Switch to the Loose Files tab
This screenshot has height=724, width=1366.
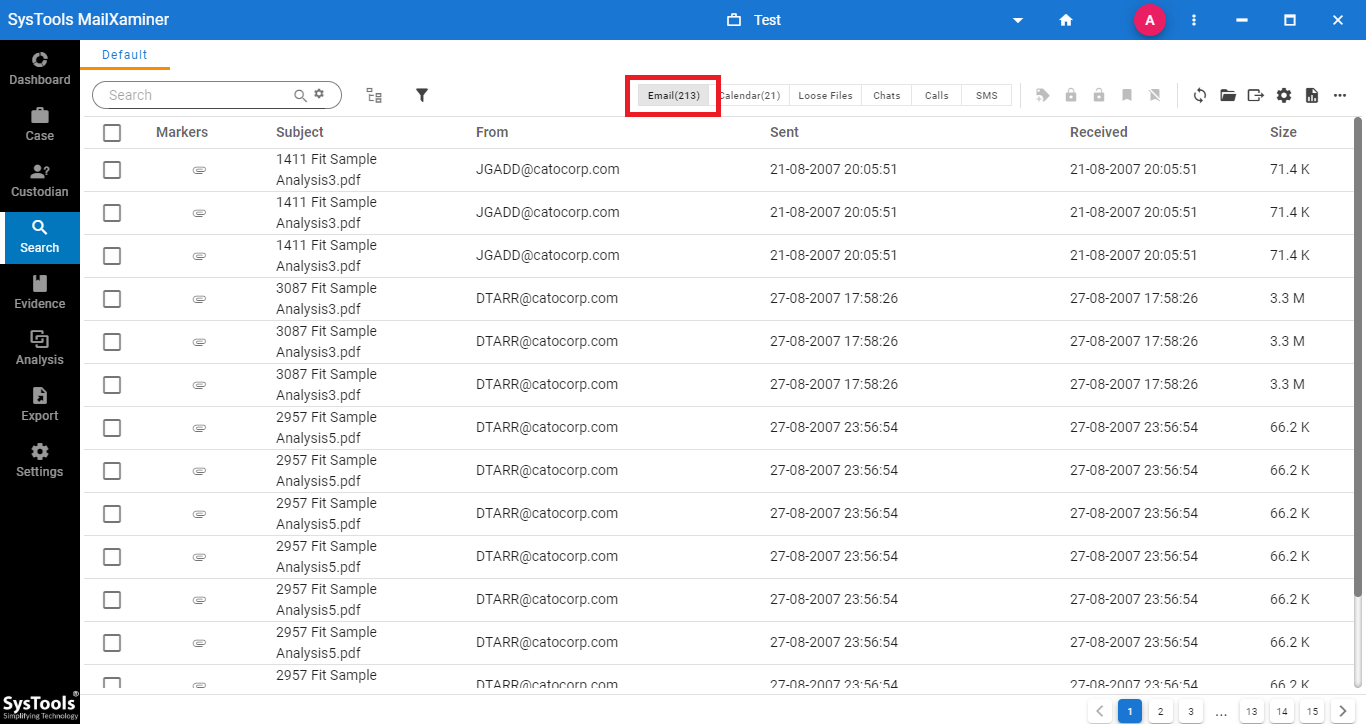pos(825,95)
